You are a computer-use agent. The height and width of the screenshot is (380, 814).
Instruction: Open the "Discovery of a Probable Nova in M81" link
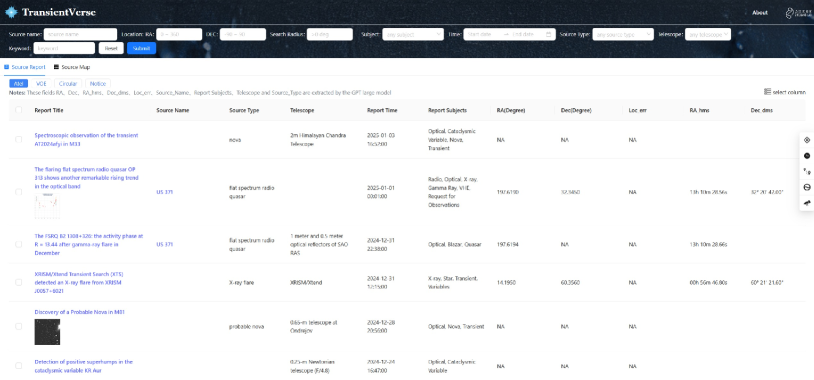pyautogui.click(x=79, y=312)
